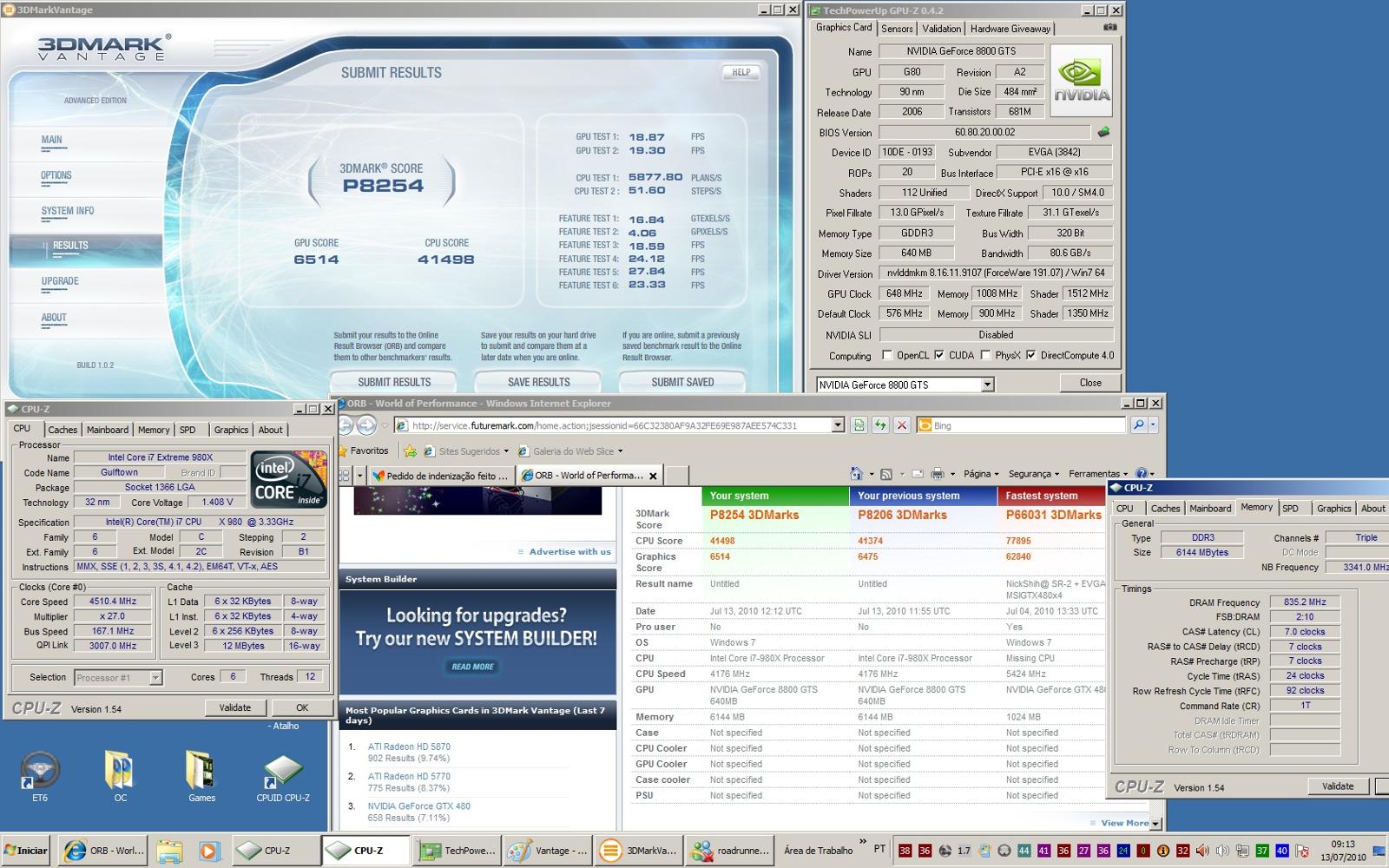Click the Internet Explorer back arrow

coord(345,425)
